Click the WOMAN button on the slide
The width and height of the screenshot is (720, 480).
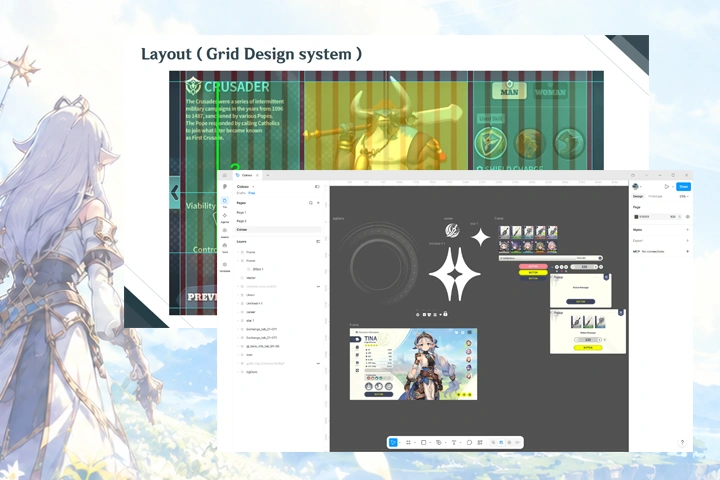(550, 91)
